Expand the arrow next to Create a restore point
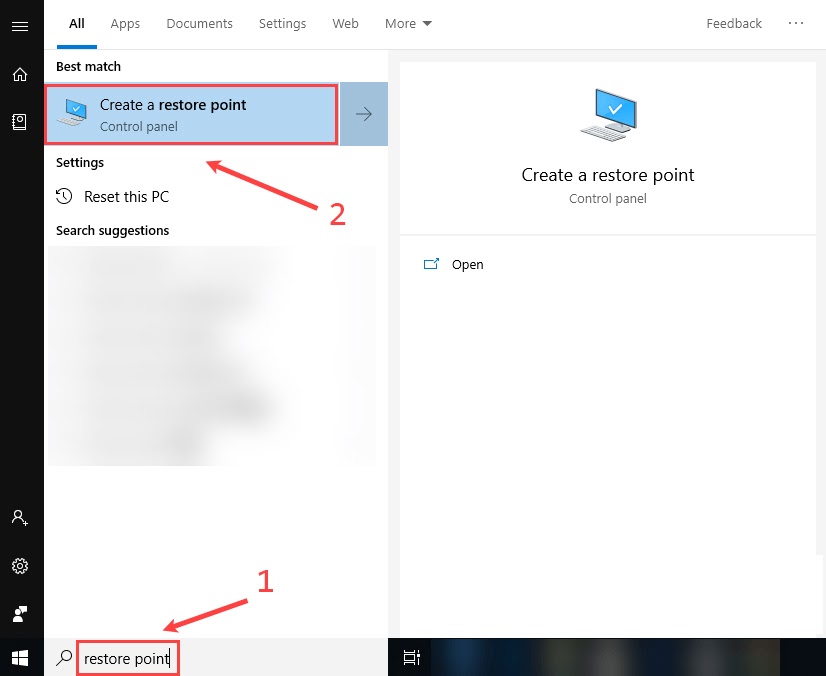The width and height of the screenshot is (826, 676). click(x=364, y=114)
